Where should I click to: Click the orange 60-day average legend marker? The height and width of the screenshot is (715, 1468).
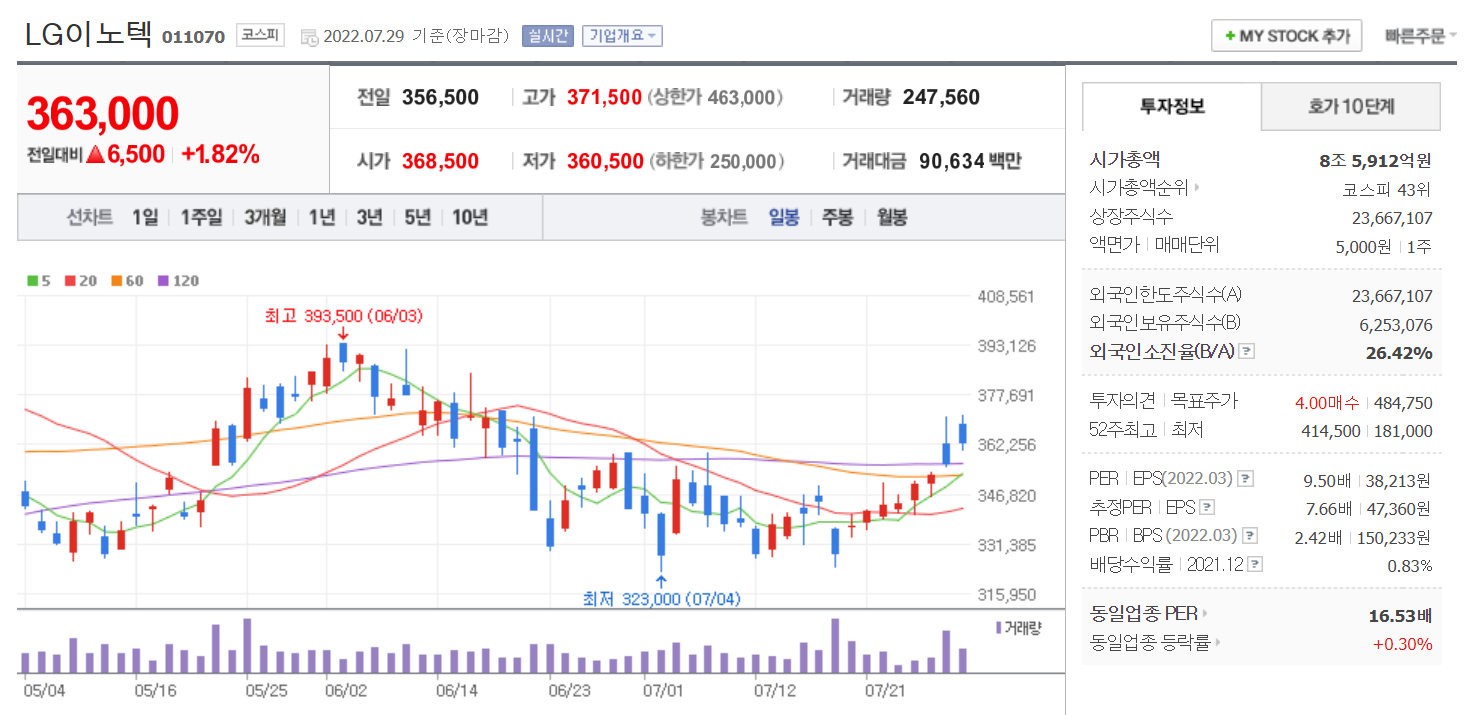coord(116,281)
